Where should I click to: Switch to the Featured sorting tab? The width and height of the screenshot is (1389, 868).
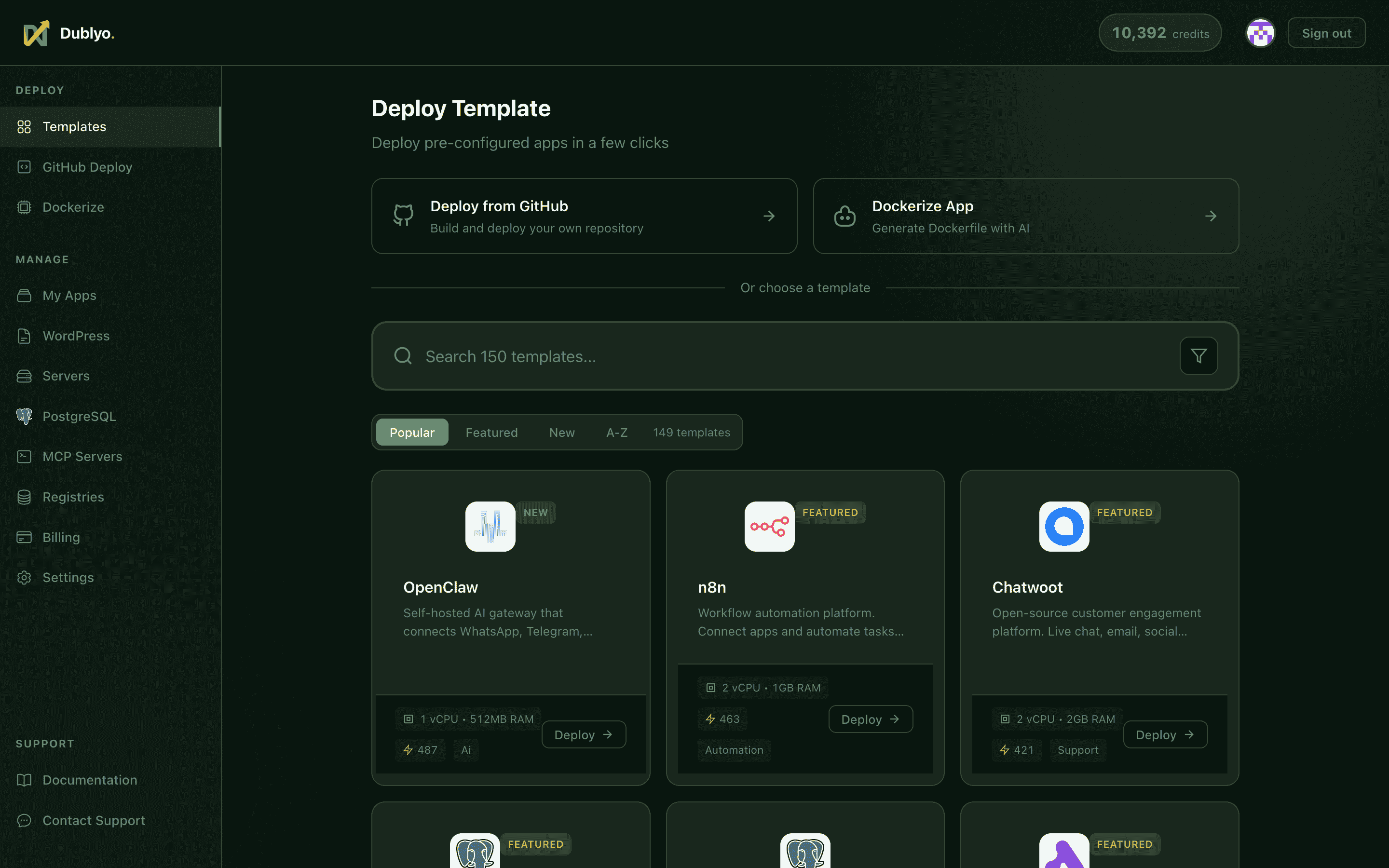point(491,432)
